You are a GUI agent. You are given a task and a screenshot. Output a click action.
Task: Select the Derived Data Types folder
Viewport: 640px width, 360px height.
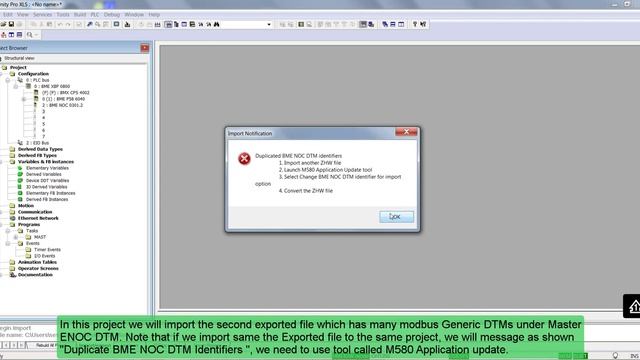(40, 149)
